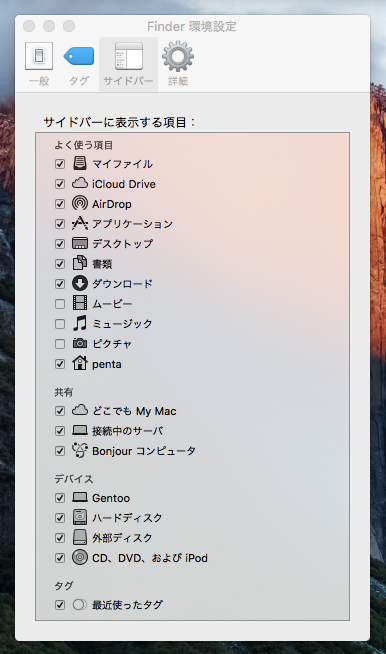Uncheck the アプリケーション checkbox
This screenshot has width=386, height=654.
(x=60, y=224)
